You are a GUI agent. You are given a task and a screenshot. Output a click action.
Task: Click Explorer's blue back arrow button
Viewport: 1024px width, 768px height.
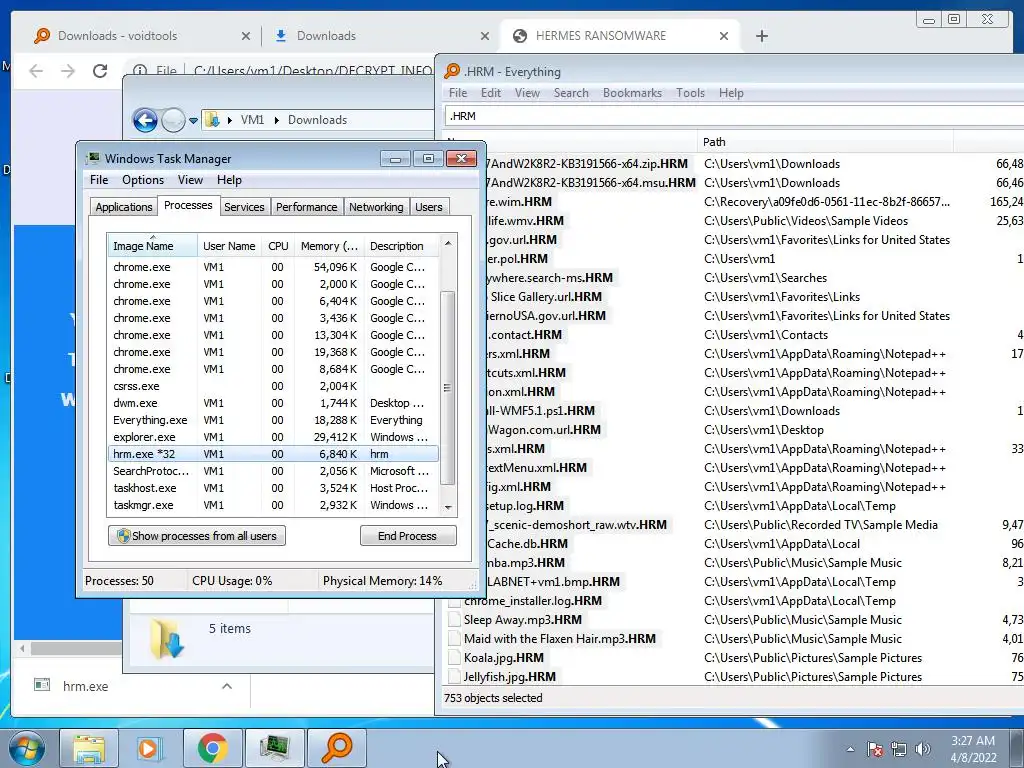[x=145, y=120]
